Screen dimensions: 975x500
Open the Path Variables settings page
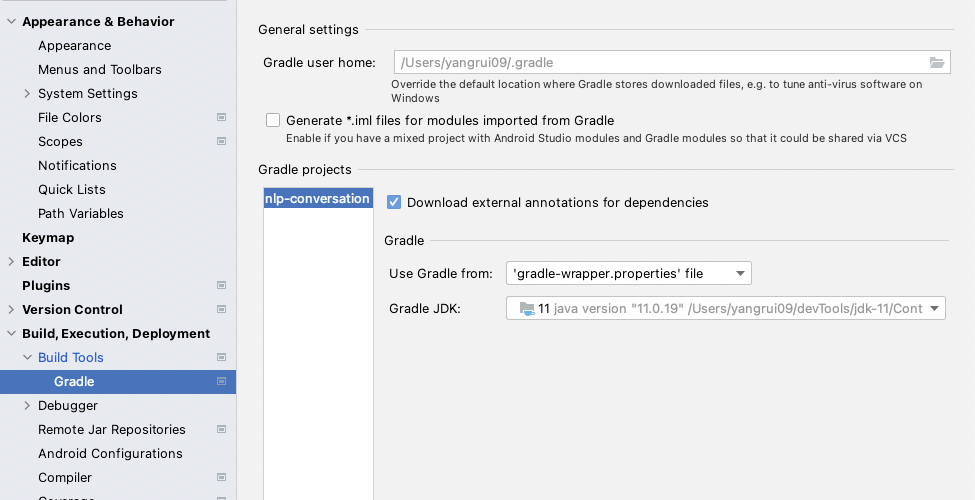tap(81, 214)
